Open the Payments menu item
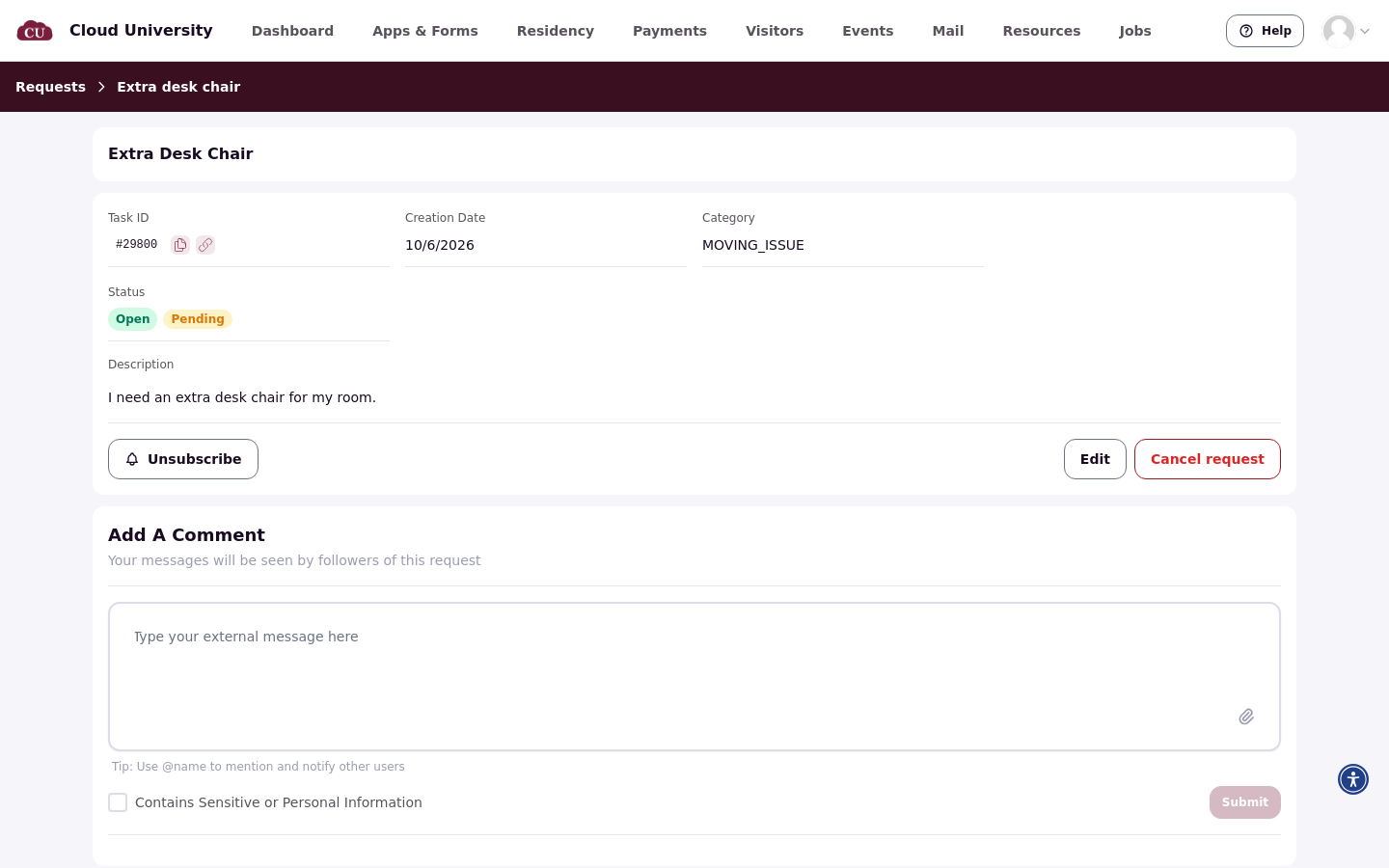 669,31
